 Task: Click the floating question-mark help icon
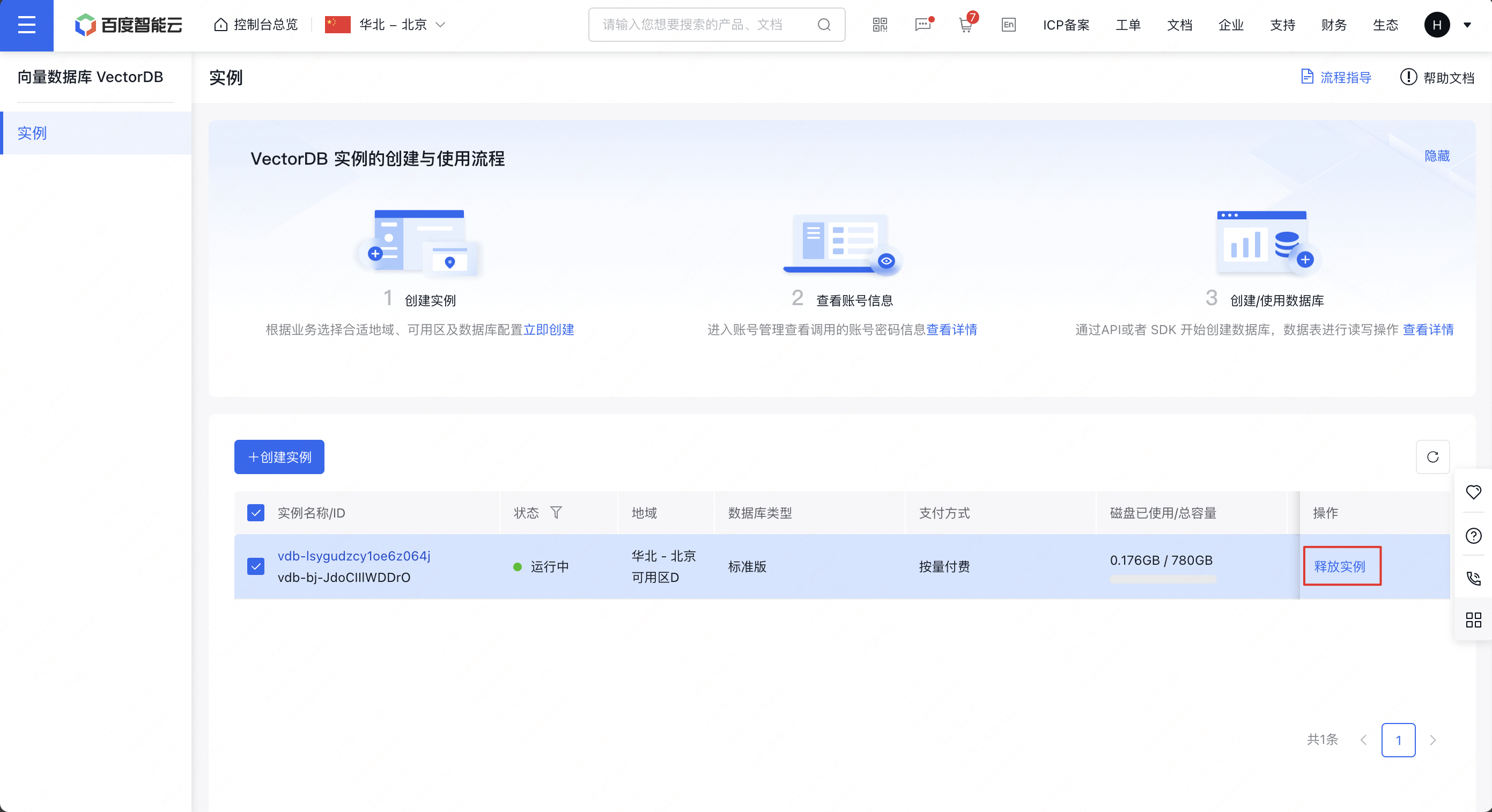tap(1473, 535)
